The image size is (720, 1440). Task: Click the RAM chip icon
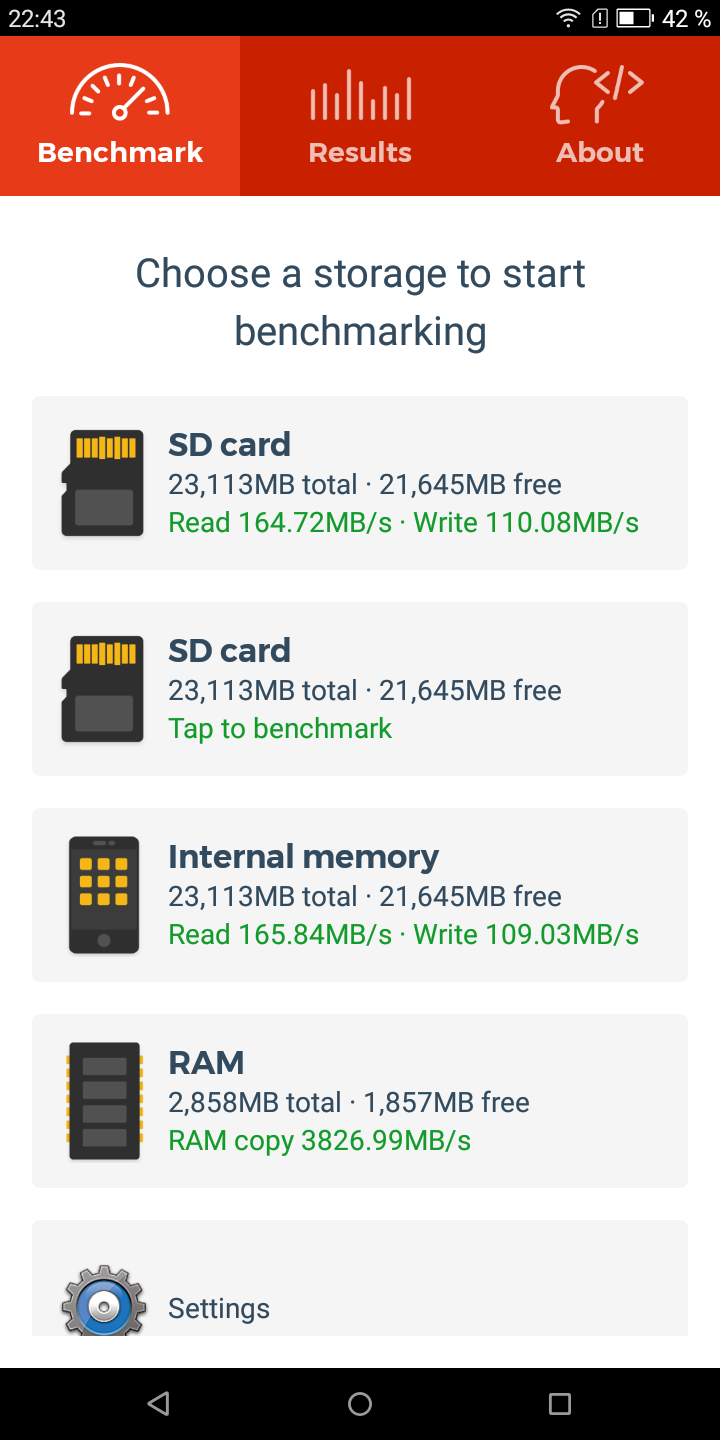coord(104,1101)
